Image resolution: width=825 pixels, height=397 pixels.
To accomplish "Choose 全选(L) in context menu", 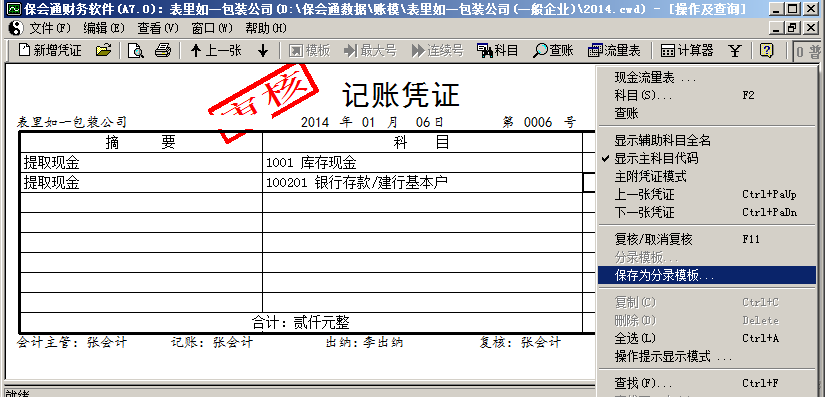I will [707, 338].
